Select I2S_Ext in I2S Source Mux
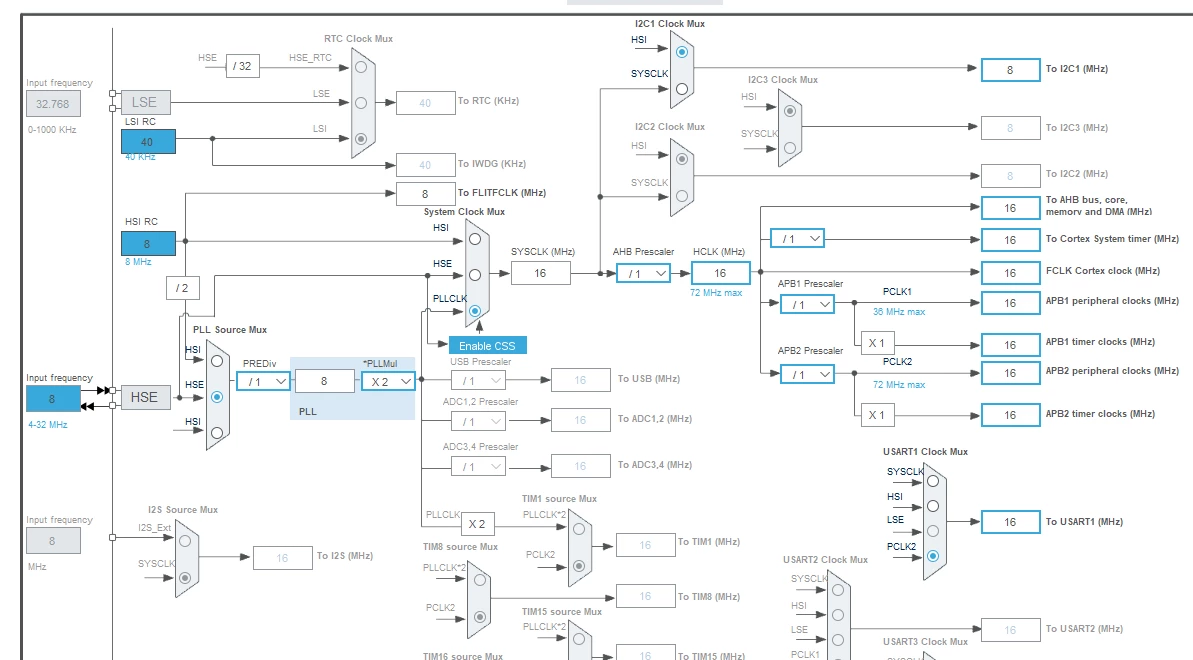Viewport: 1193px width, 660px height. click(x=185, y=541)
